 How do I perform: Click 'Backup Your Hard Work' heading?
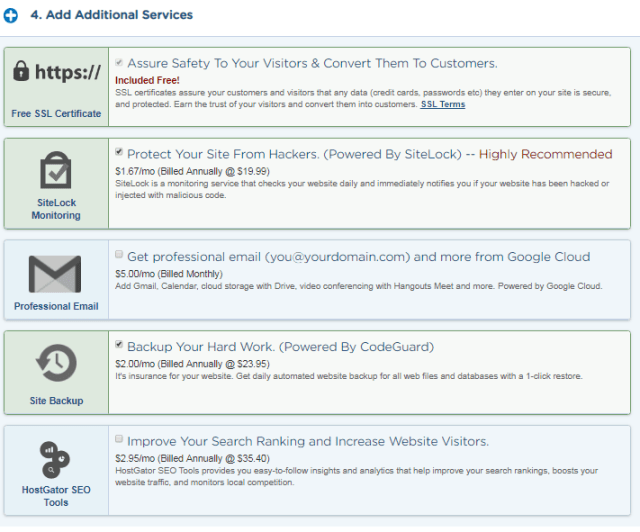point(280,347)
